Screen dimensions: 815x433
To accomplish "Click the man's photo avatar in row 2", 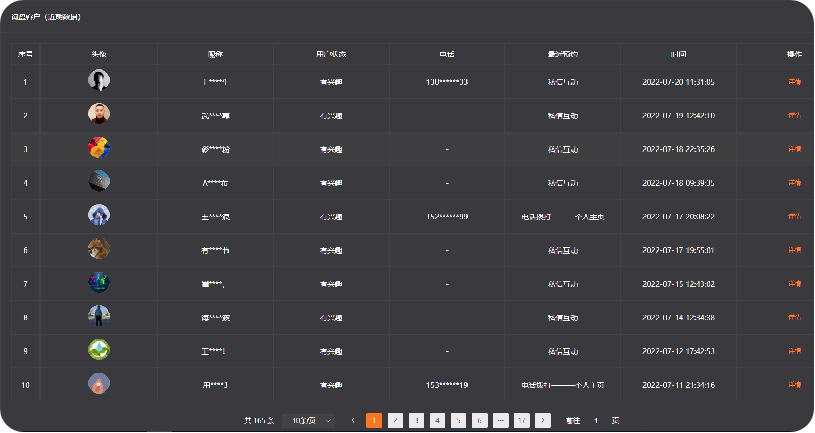I will click(99, 114).
